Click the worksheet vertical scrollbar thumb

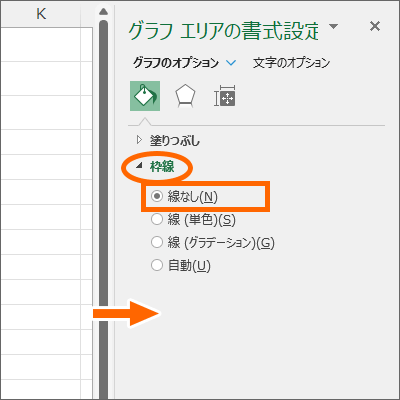(x=103, y=209)
